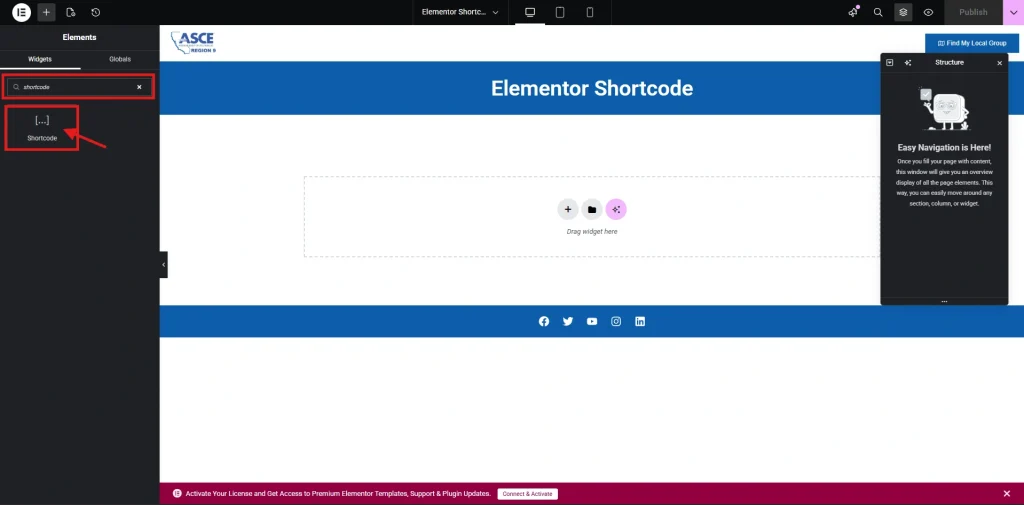Preview changes with the eye icon
This screenshot has width=1024, height=505.
tap(928, 12)
